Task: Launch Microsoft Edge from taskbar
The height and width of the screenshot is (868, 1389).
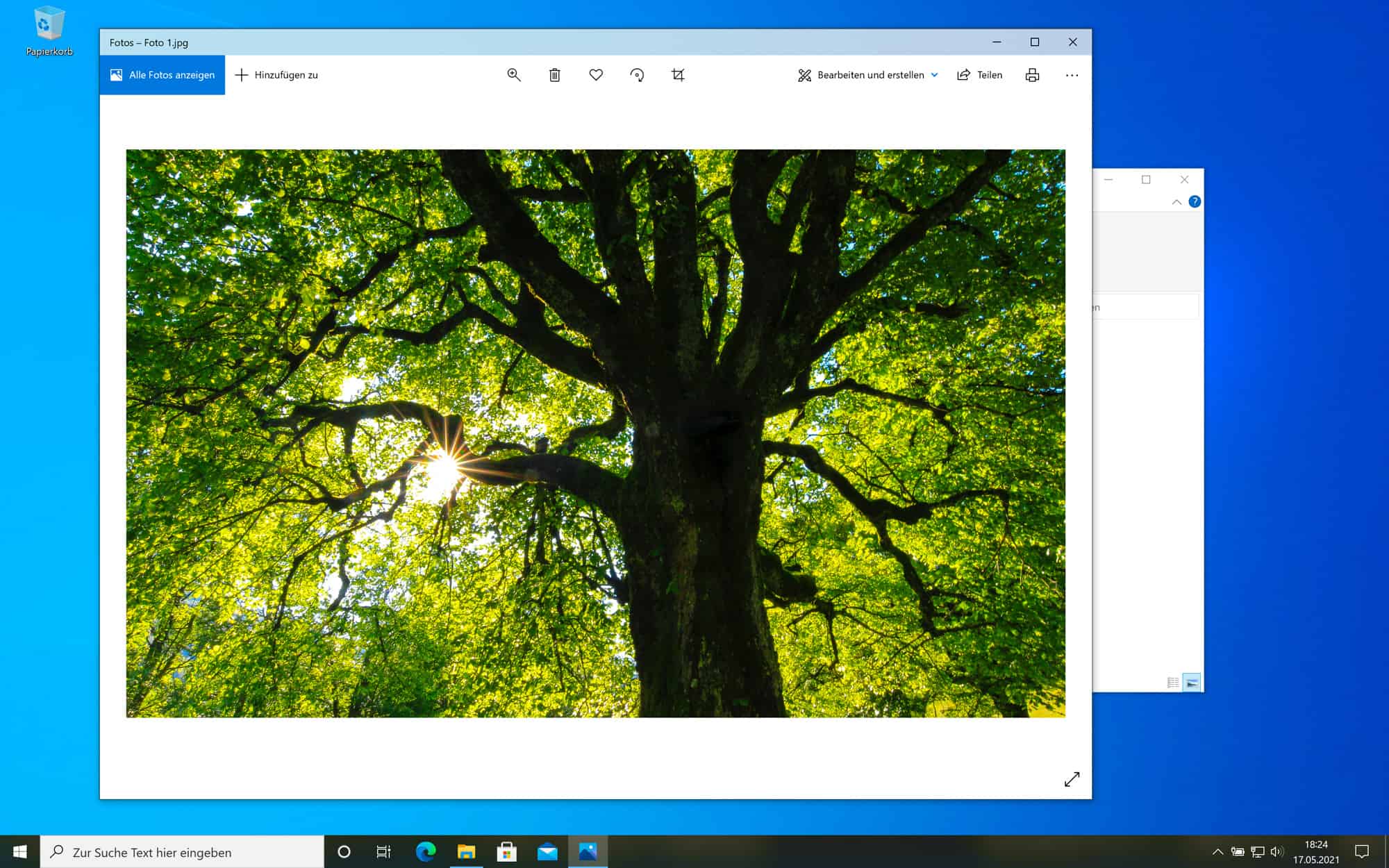Action: (x=425, y=852)
